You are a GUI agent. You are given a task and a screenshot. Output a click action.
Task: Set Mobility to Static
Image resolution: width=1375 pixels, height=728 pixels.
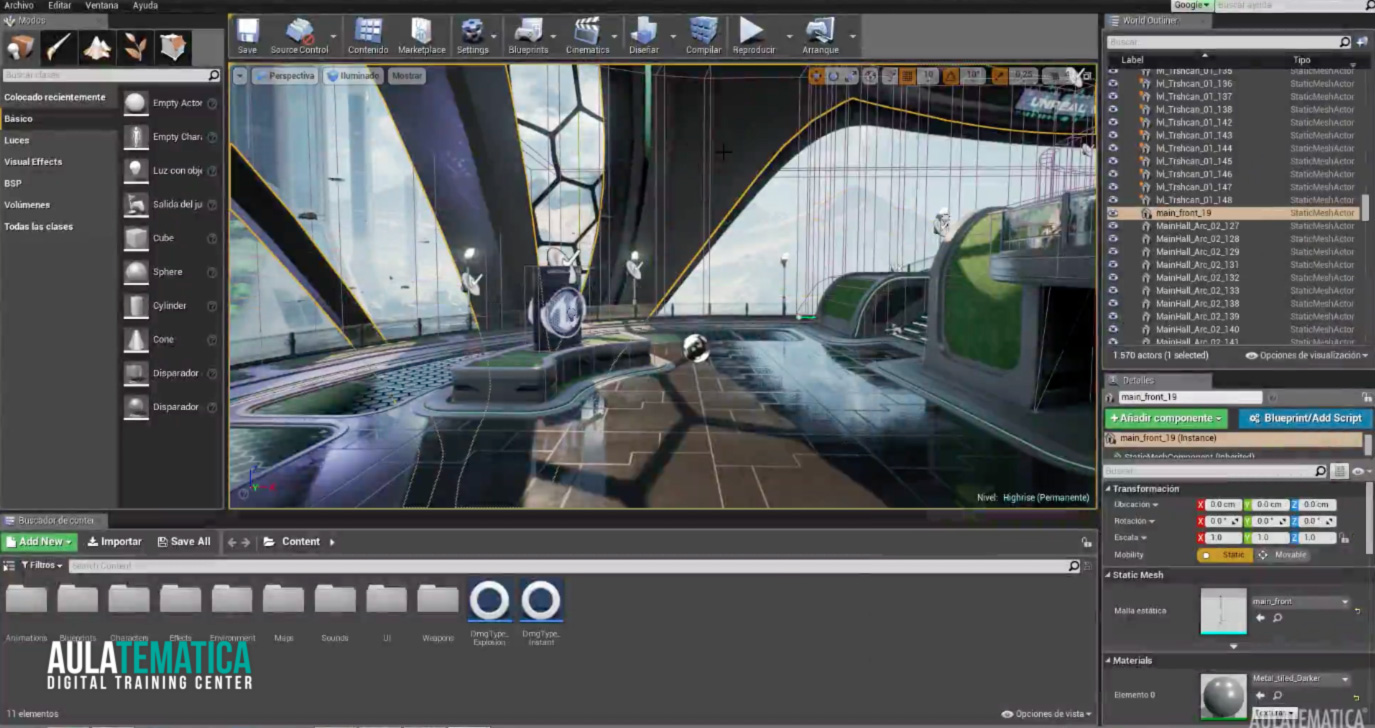[1225, 555]
